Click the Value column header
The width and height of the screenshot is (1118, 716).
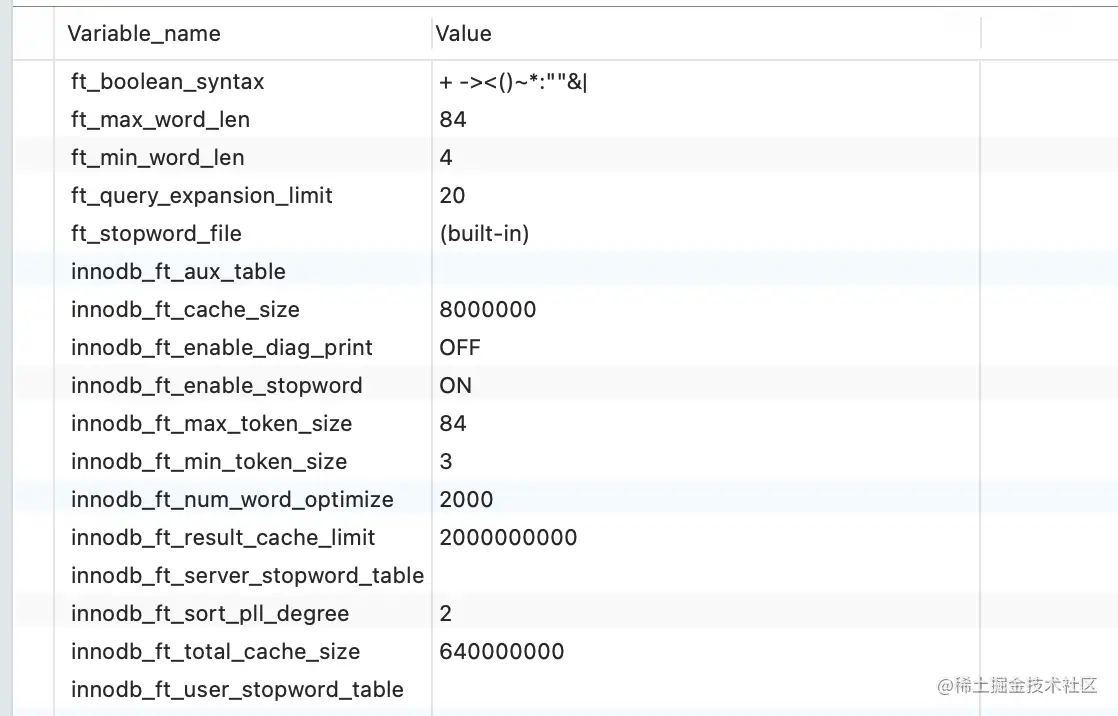tap(463, 33)
